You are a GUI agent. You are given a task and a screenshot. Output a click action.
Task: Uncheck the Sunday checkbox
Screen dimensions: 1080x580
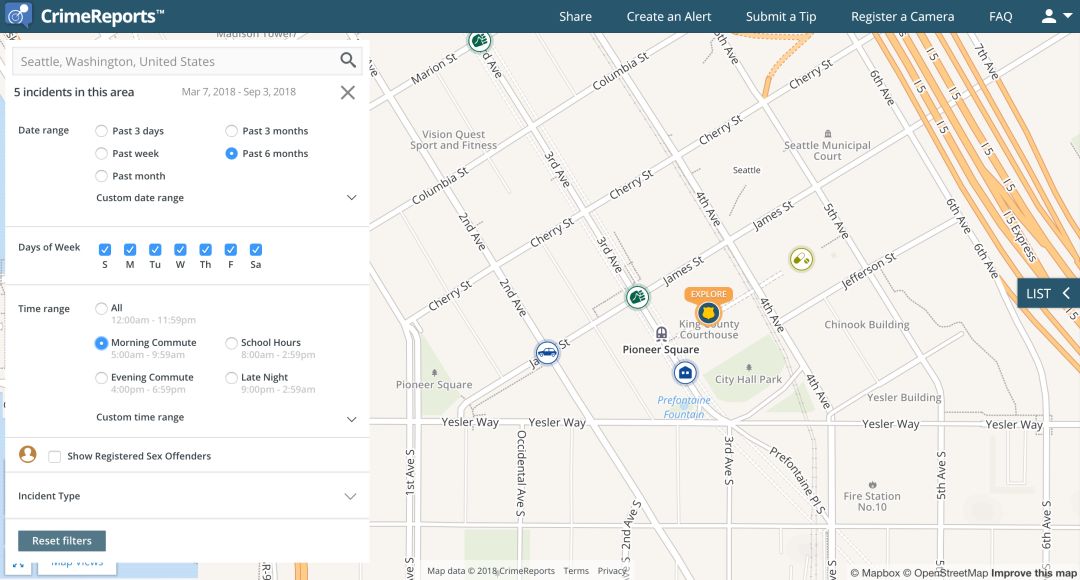coord(105,249)
